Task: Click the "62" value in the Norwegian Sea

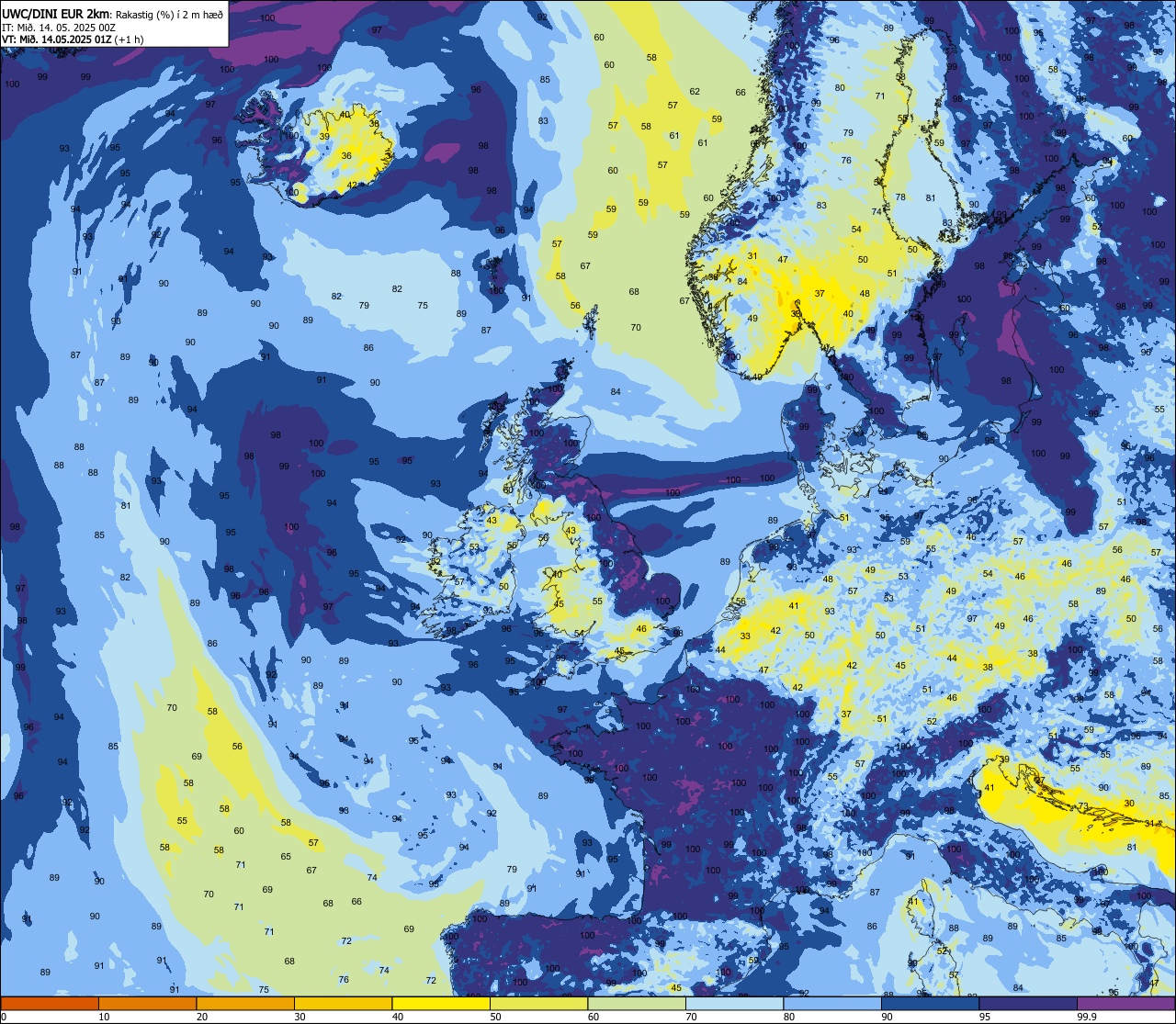Action: point(695,92)
